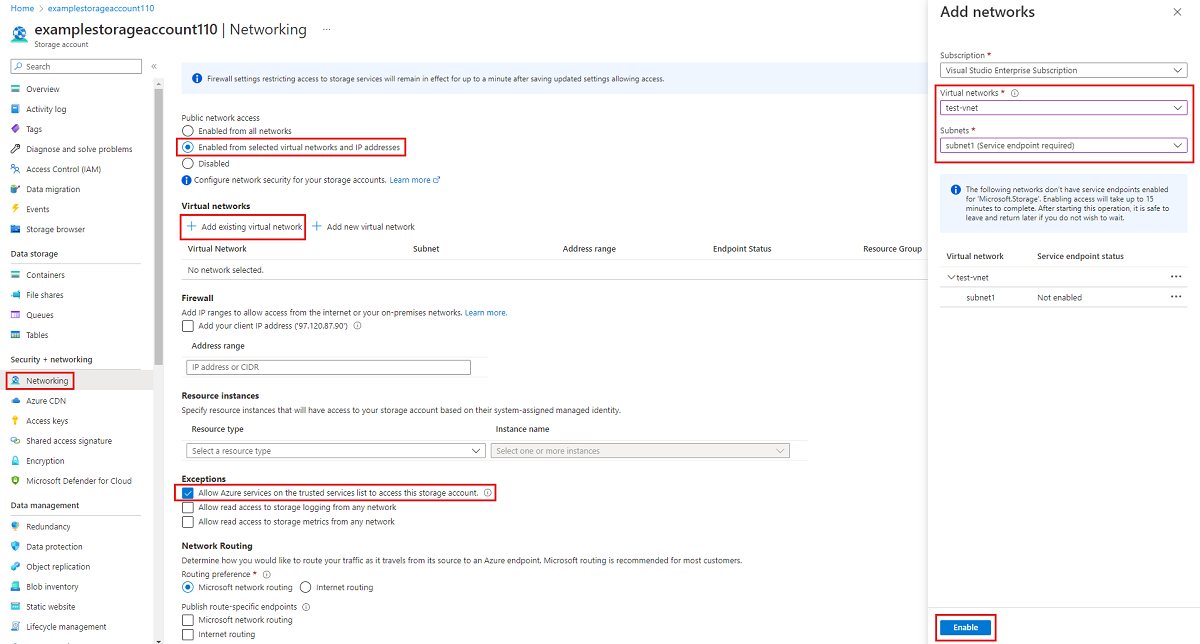Click examplestorageaccount110 breadcrumb
This screenshot has height=644, width=1200.
[x=101, y=8]
